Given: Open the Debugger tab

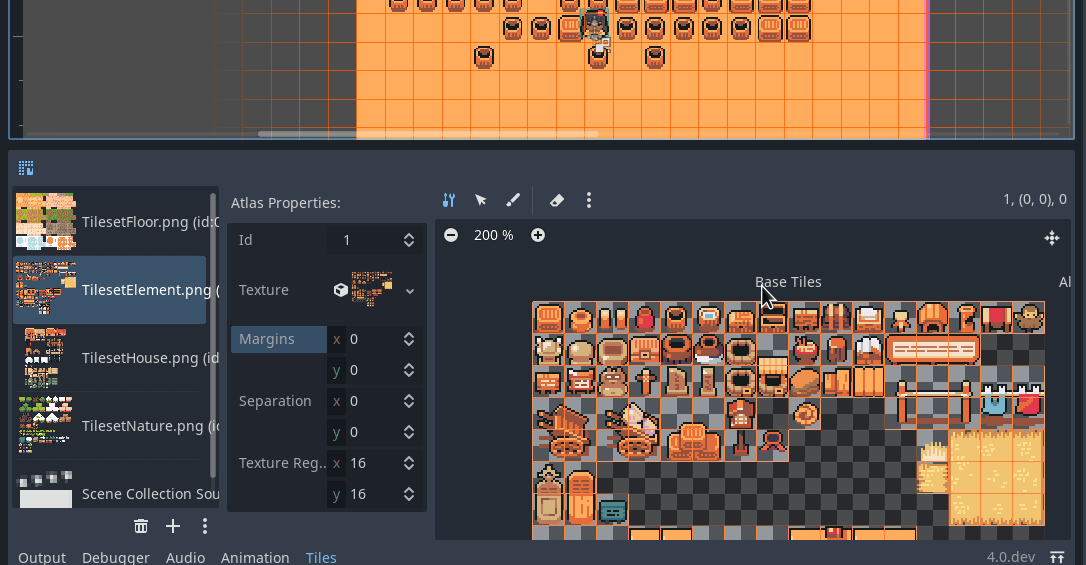Looking at the screenshot, I should tap(116, 557).
